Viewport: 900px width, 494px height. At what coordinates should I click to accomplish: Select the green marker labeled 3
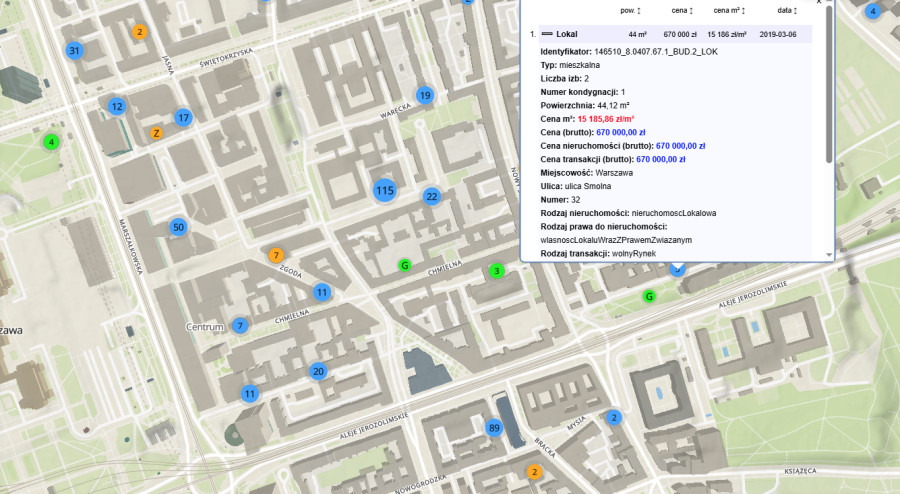pos(496,271)
